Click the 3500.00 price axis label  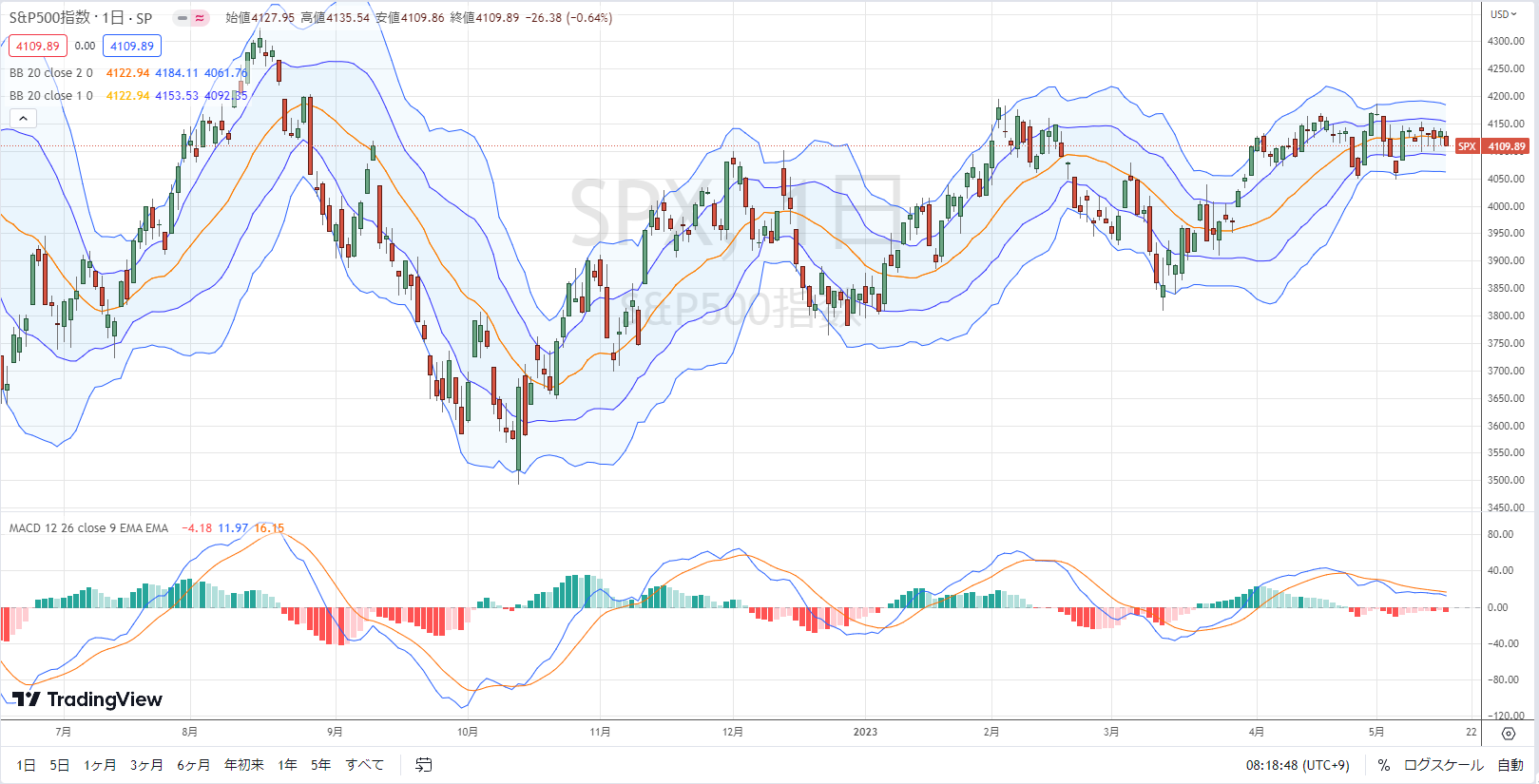pos(1506,480)
